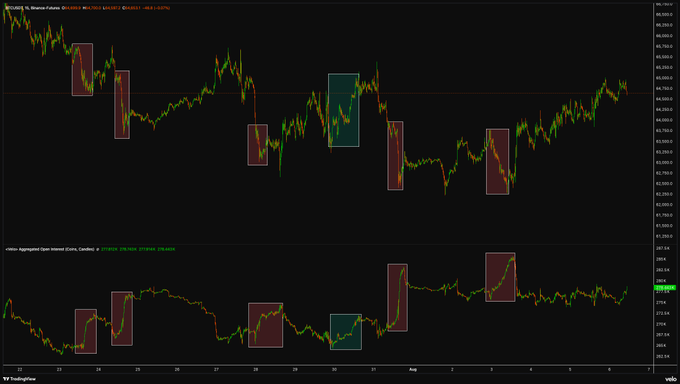Click the 267.5K open interest axis label
Screen dimensions: 680x384
point(663,335)
